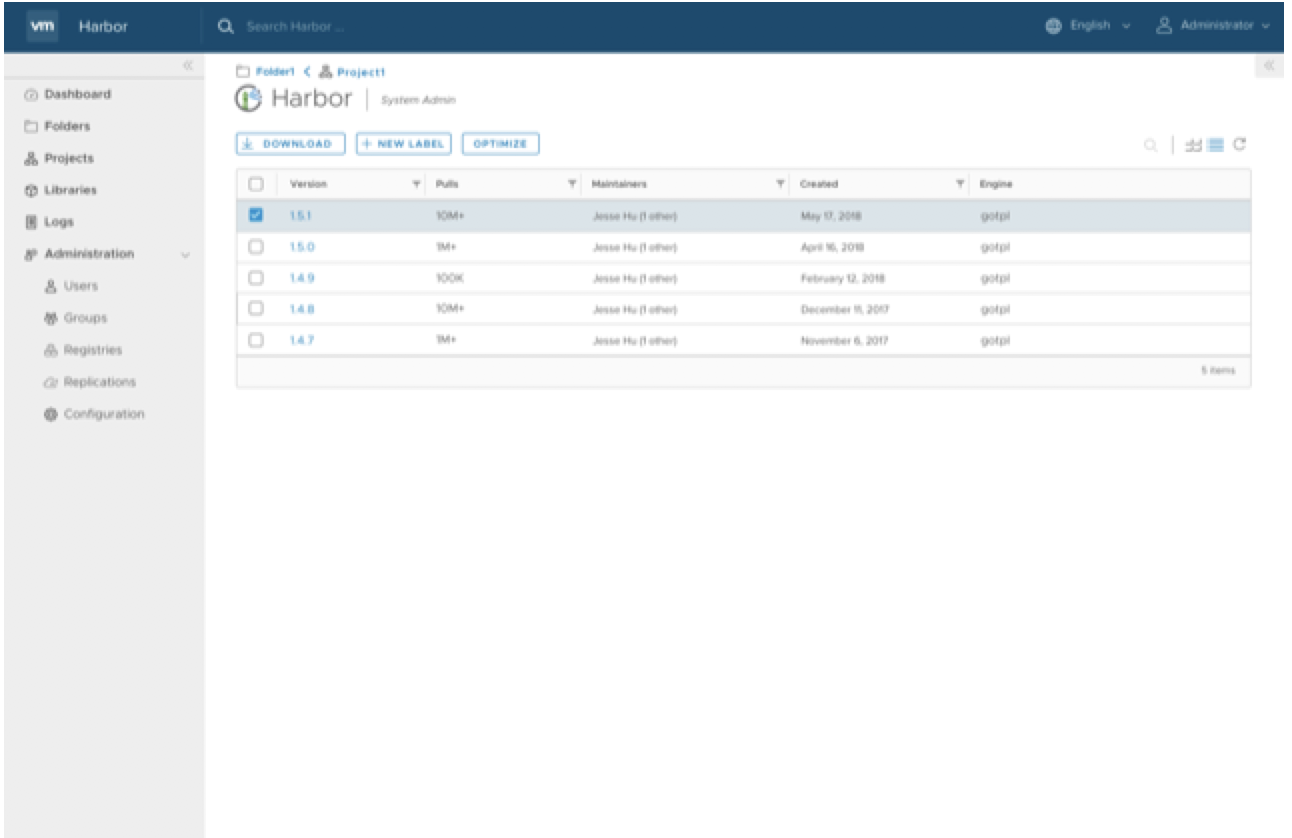
Task: Click Folder1 breadcrumb link
Action: [274, 72]
